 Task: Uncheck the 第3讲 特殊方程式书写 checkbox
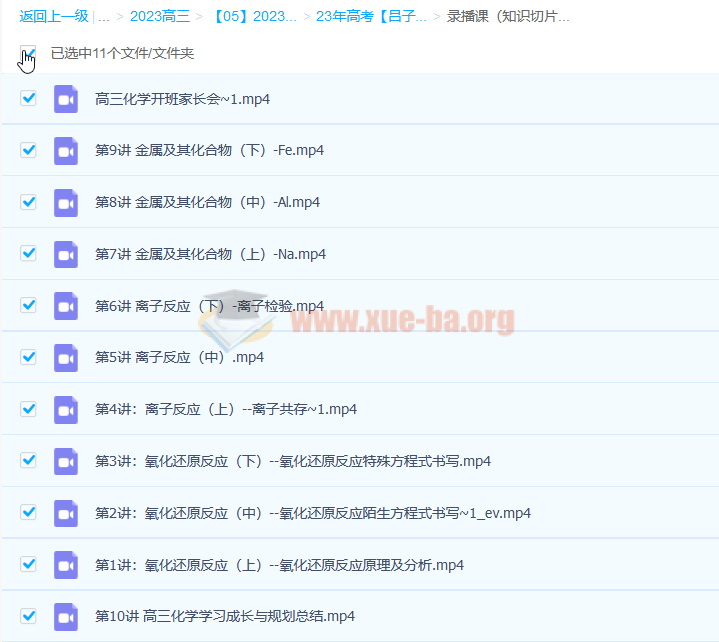click(x=28, y=460)
